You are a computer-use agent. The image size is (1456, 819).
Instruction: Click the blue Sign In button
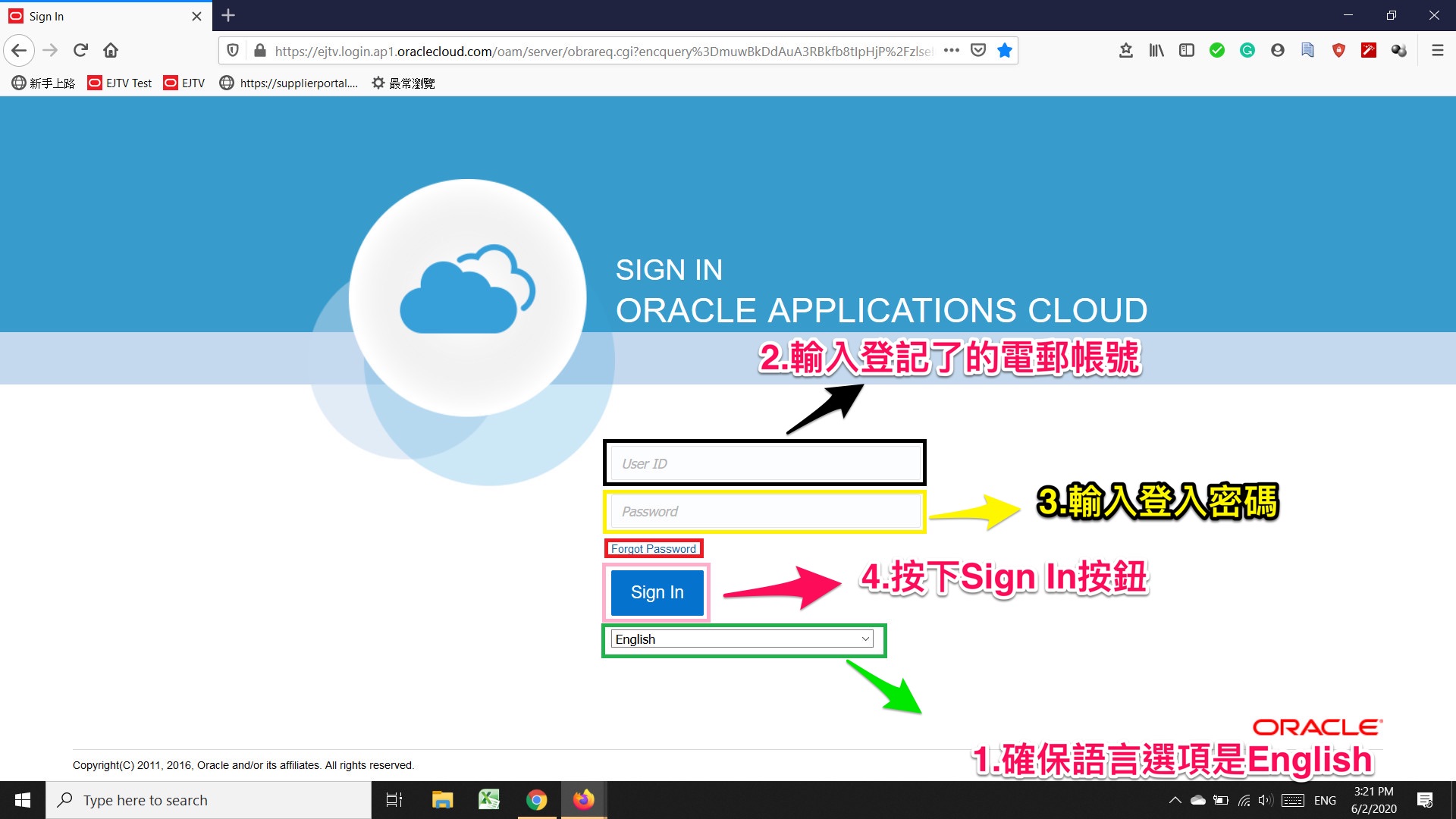[x=657, y=592]
